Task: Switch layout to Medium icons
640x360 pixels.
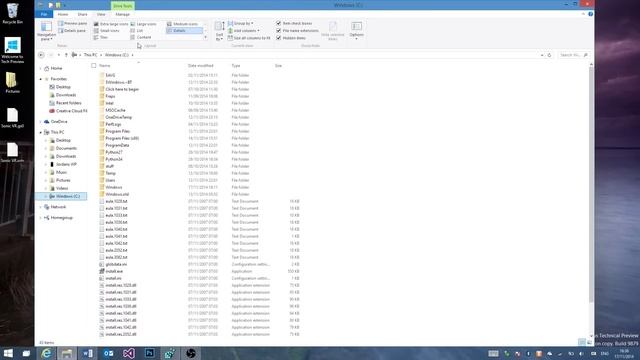Action: pos(182,24)
